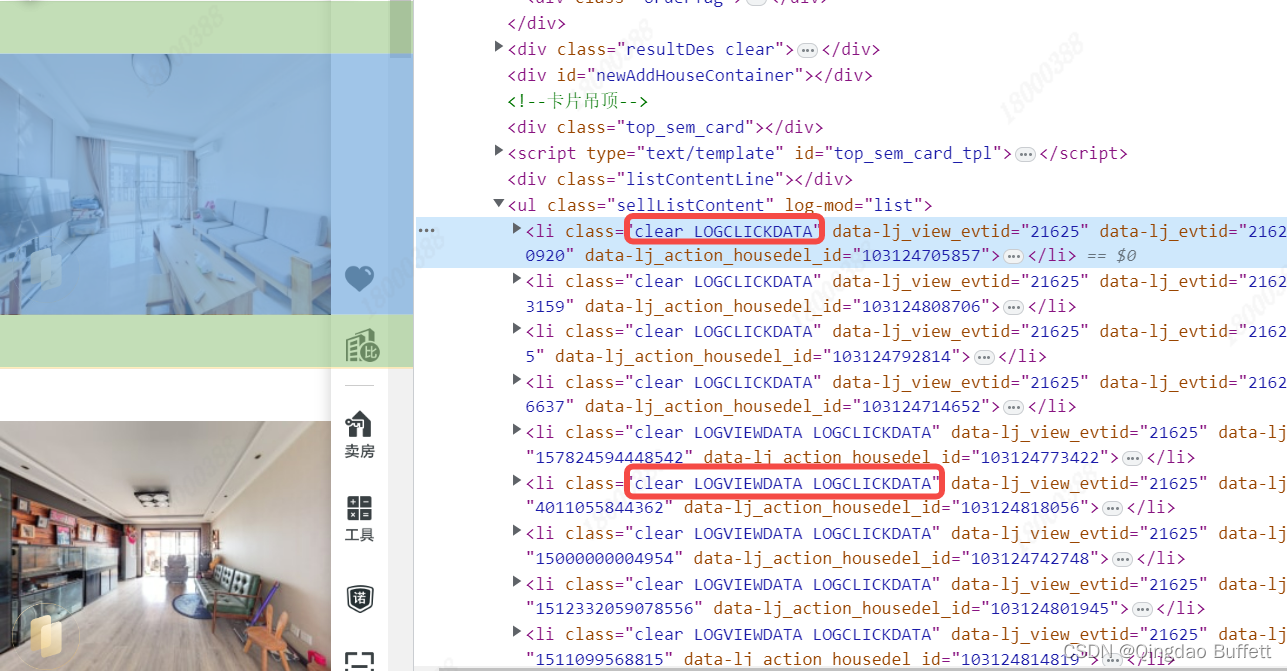Click the webpage vertical scrollbar thumb
Screen dimensions: 1287x671
pyautogui.click(x=400, y=28)
